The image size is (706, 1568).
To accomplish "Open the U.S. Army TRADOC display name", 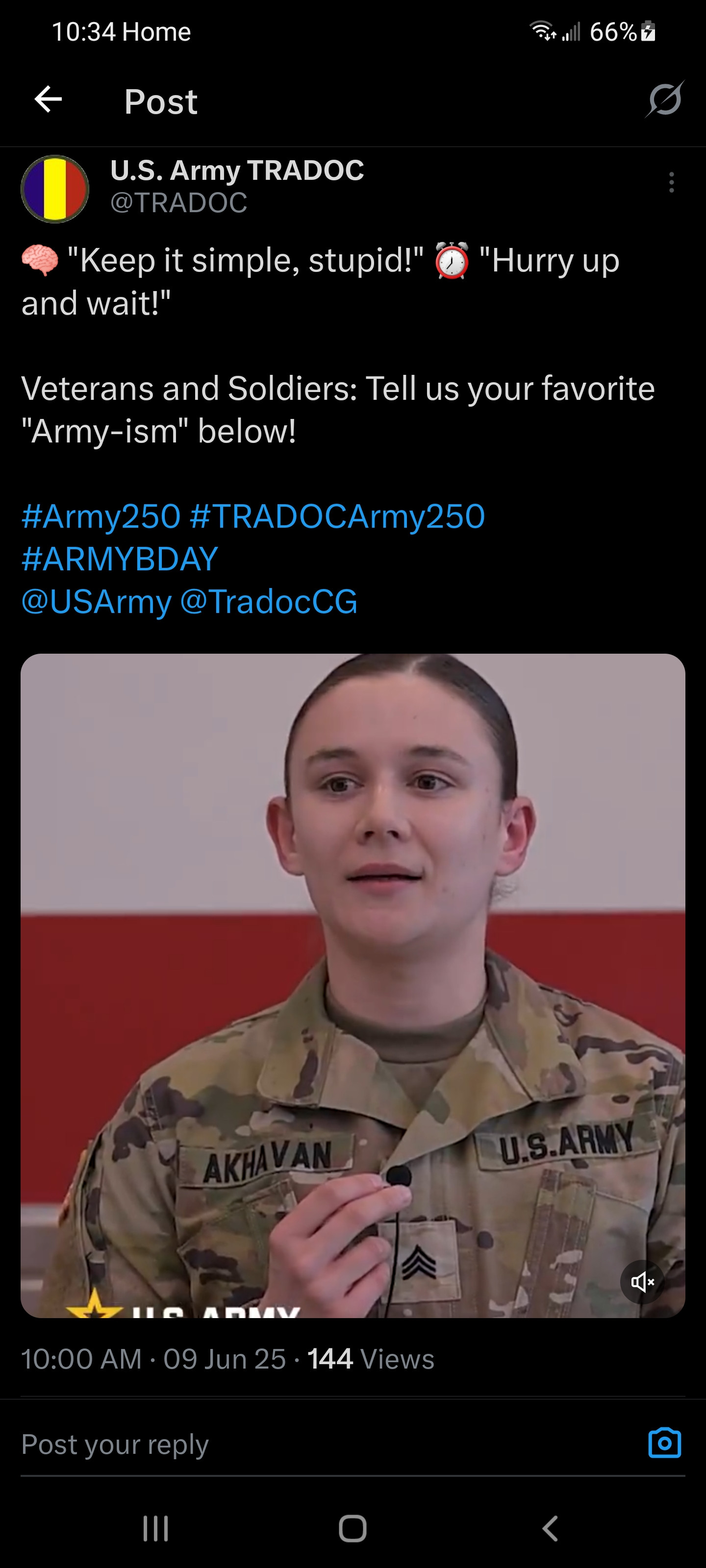I will pos(237,170).
